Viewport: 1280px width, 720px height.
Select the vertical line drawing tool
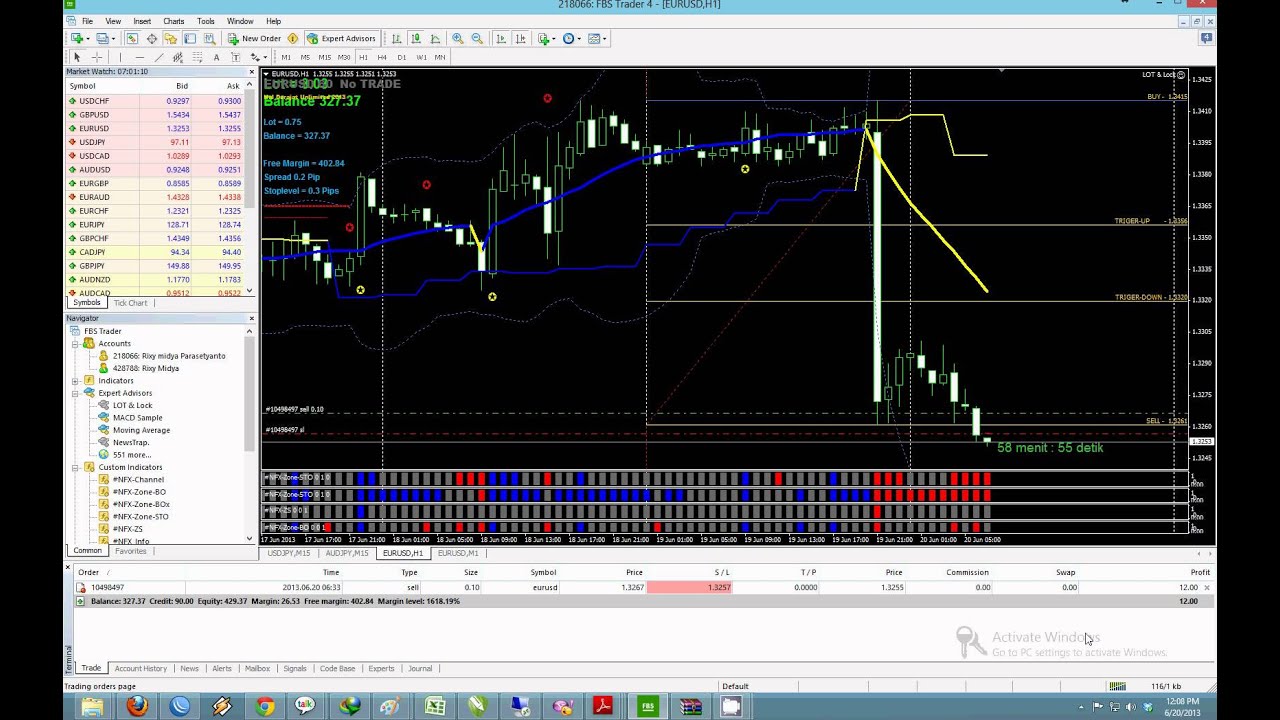click(x=120, y=57)
